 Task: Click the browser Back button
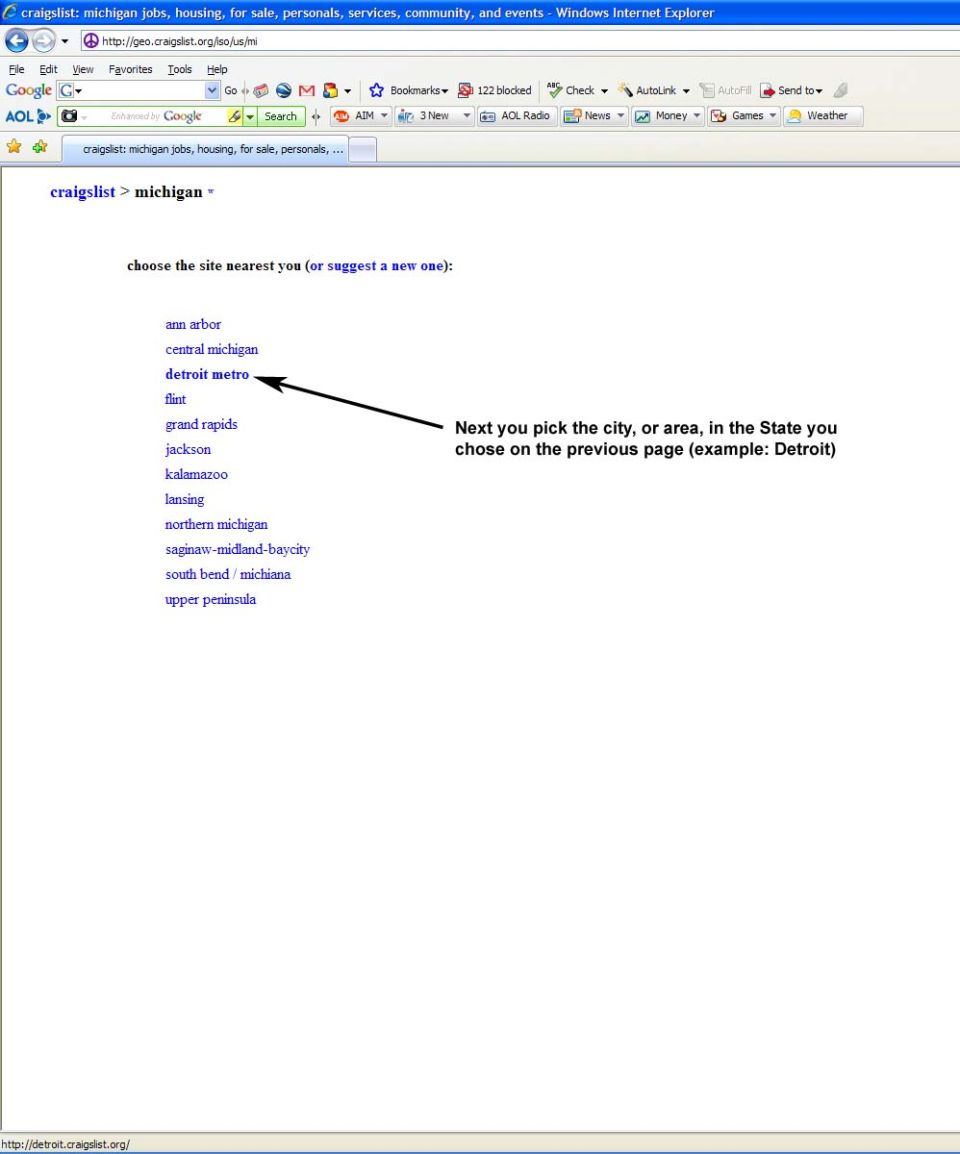coord(16,41)
